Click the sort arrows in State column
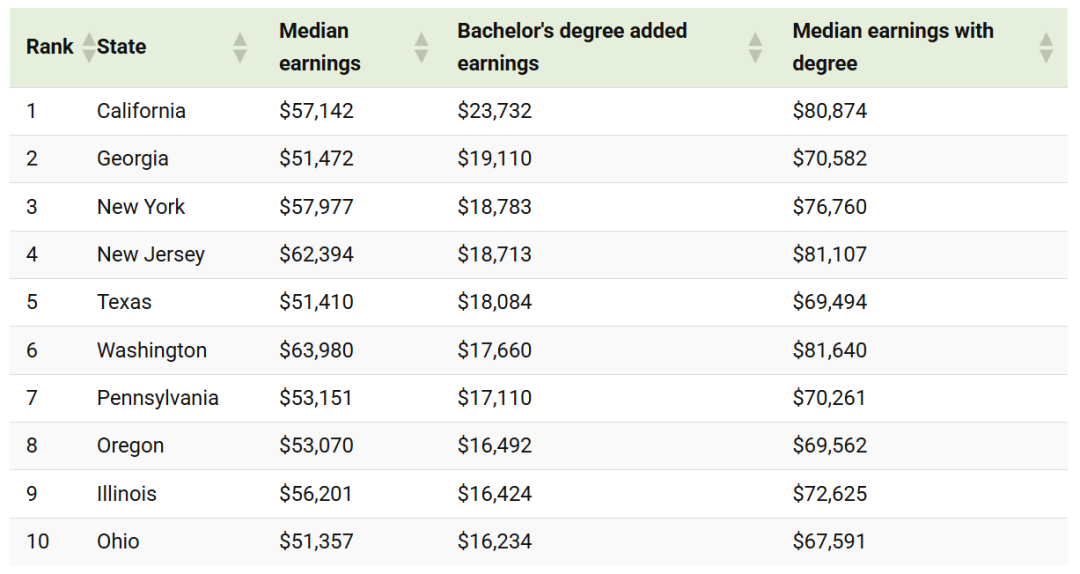 point(239,47)
